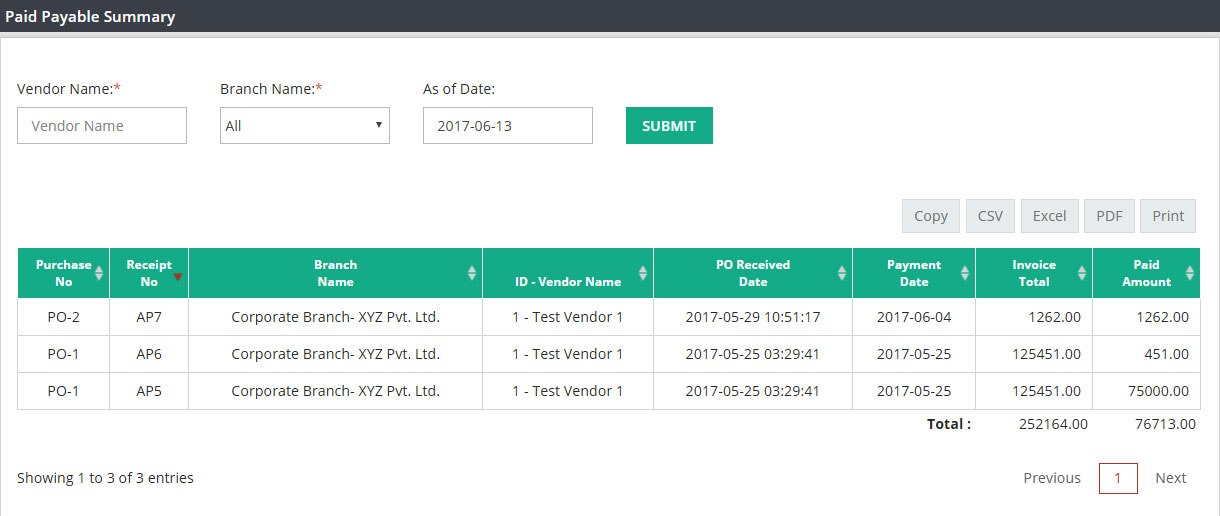Click PO received date 2017-05-29 10:51:17
The height and width of the screenshot is (516, 1220).
pyautogui.click(x=753, y=317)
